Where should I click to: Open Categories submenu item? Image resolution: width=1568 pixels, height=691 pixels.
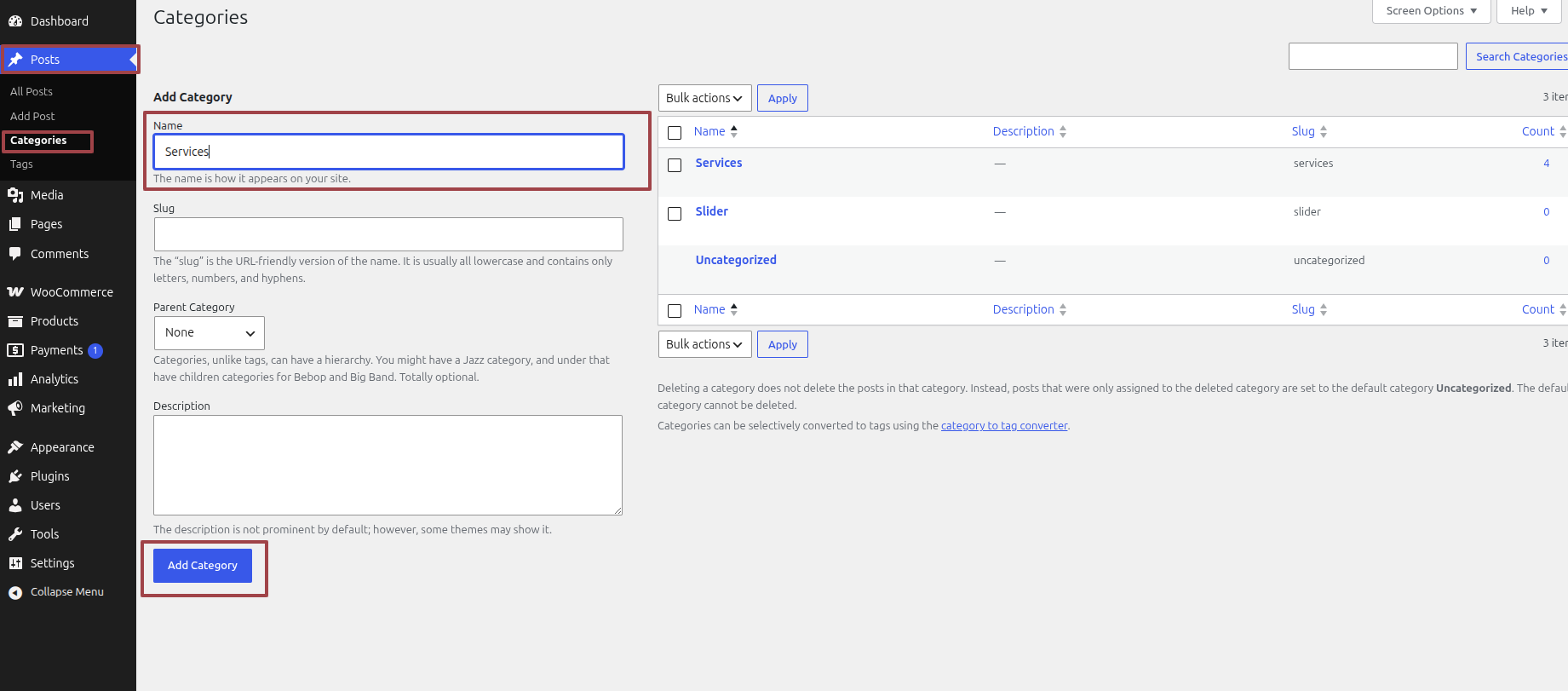38,141
